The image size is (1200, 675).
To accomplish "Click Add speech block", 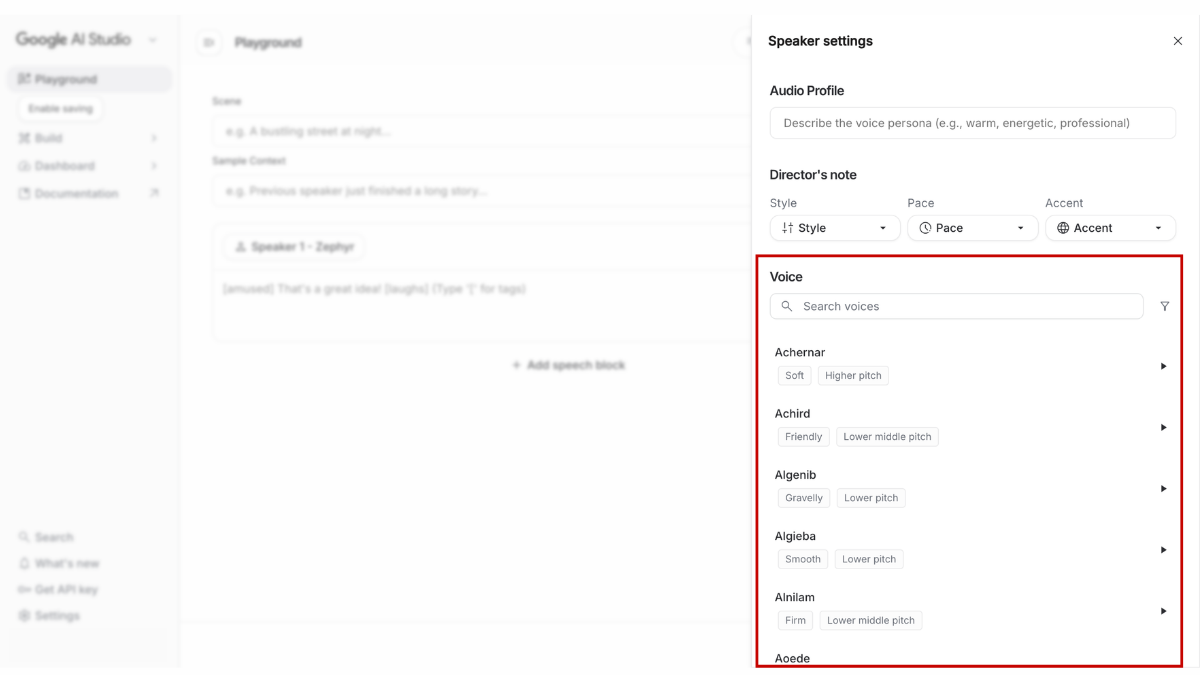I will 568,365.
